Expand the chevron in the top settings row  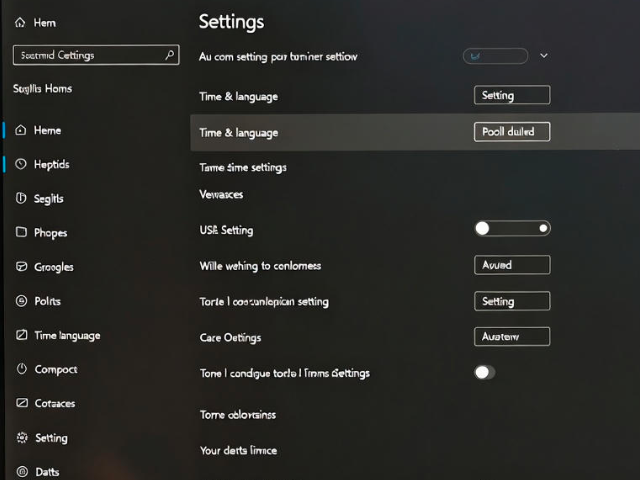[544, 56]
